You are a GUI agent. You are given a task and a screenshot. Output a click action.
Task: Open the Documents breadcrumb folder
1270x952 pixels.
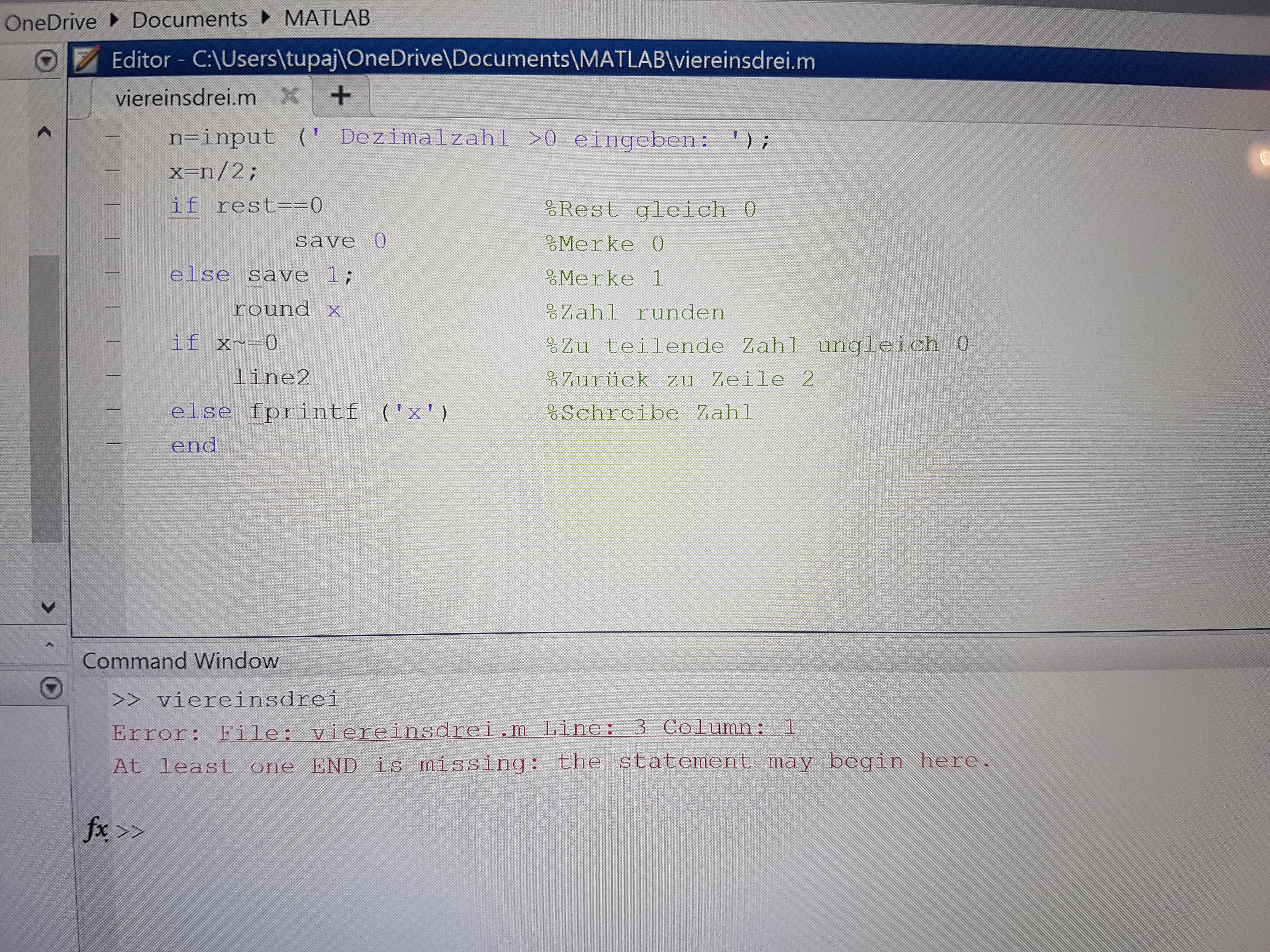click(190, 20)
